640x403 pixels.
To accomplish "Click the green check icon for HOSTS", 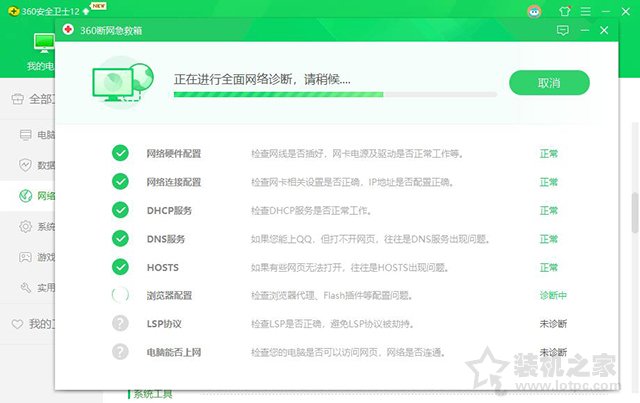I will (x=120, y=267).
